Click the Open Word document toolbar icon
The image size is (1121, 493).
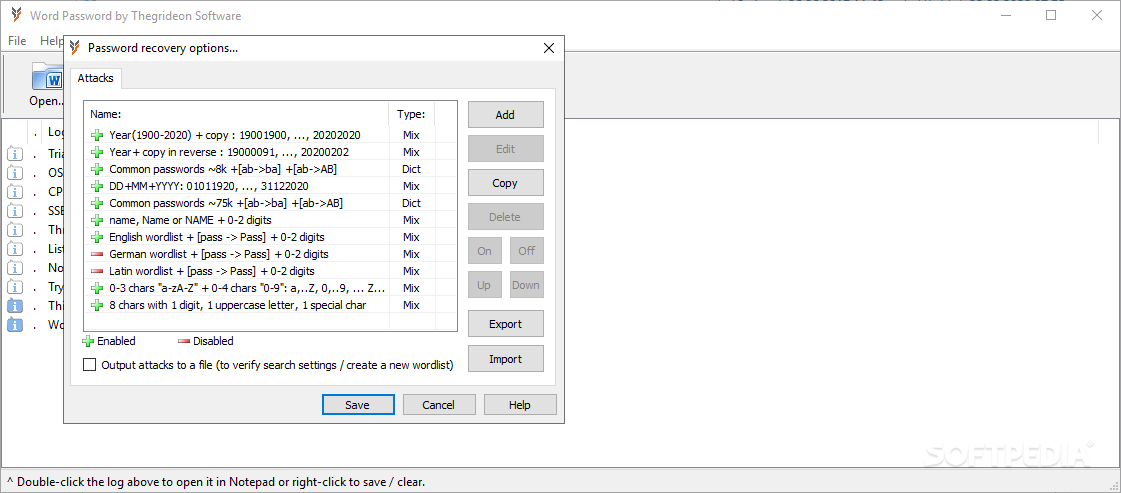47,77
